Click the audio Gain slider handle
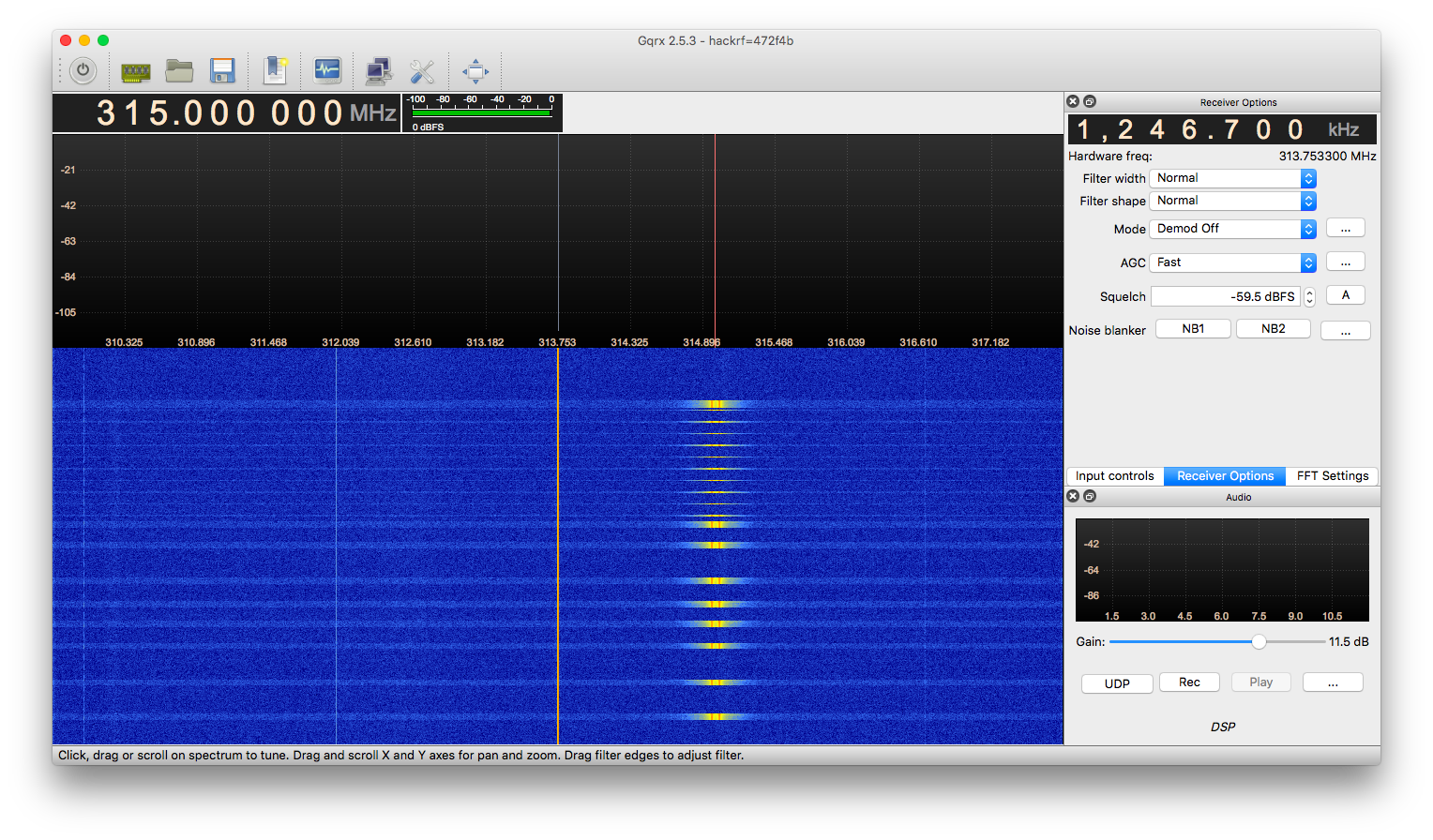Viewport: 1433px width, 840px height. 1259,641
